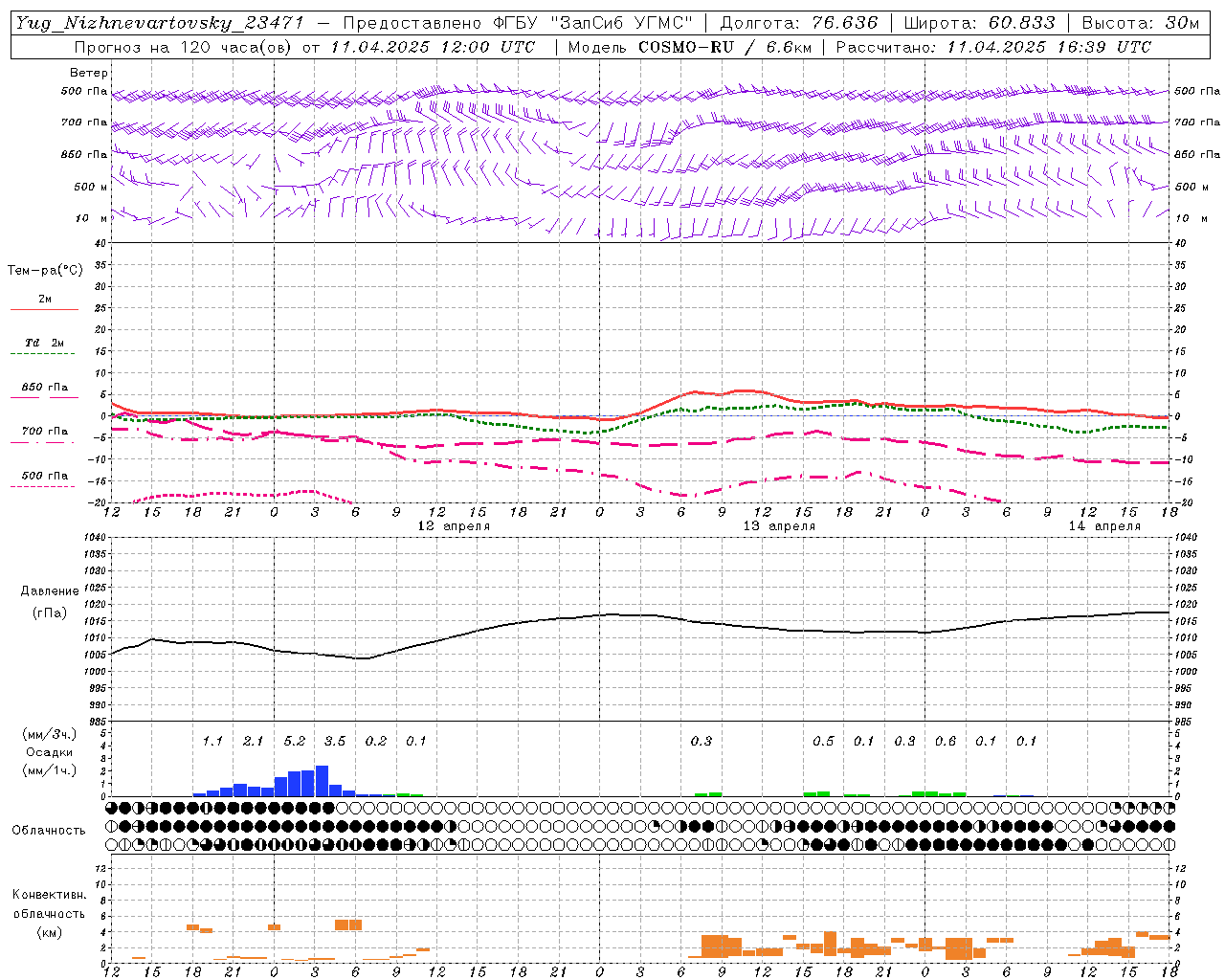
Task: Click the "Ветер" wind panel label
Action: click(x=89, y=73)
